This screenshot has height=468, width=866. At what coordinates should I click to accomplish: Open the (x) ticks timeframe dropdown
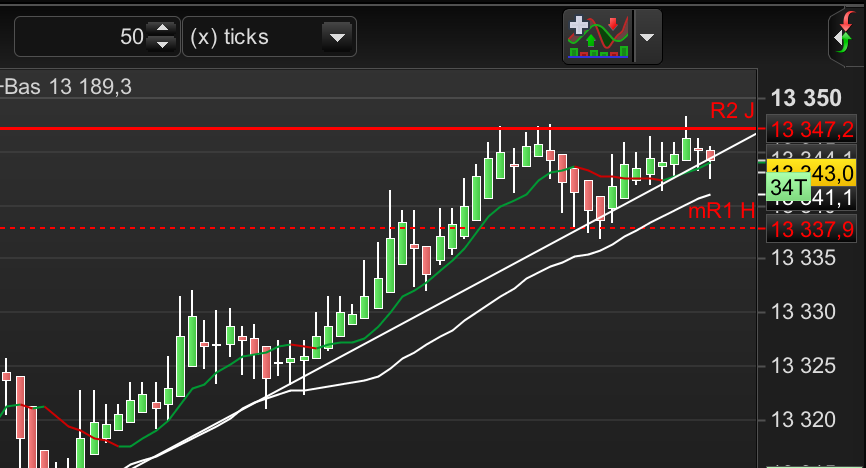click(270, 36)
